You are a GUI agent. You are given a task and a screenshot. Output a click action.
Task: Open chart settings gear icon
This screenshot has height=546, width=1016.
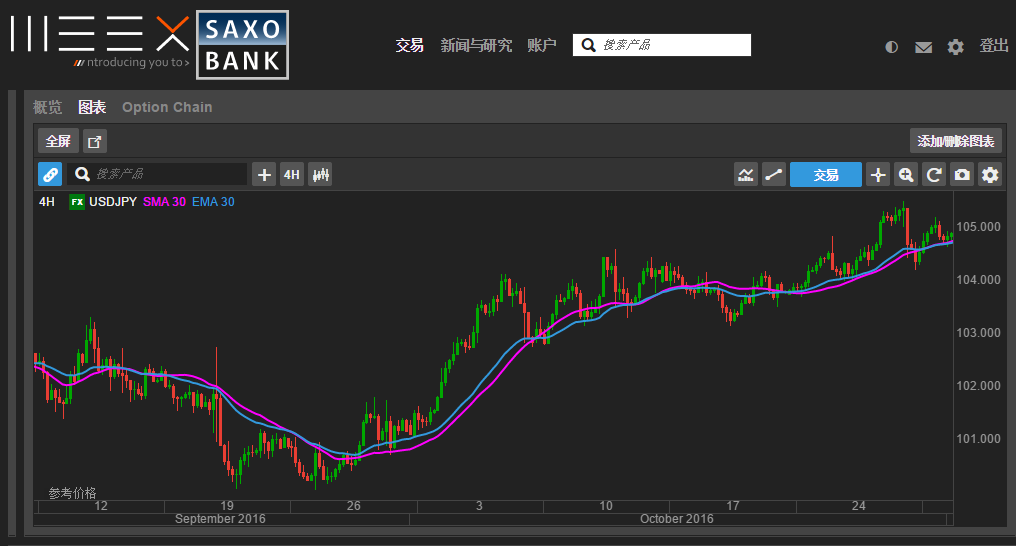point(990,174)
